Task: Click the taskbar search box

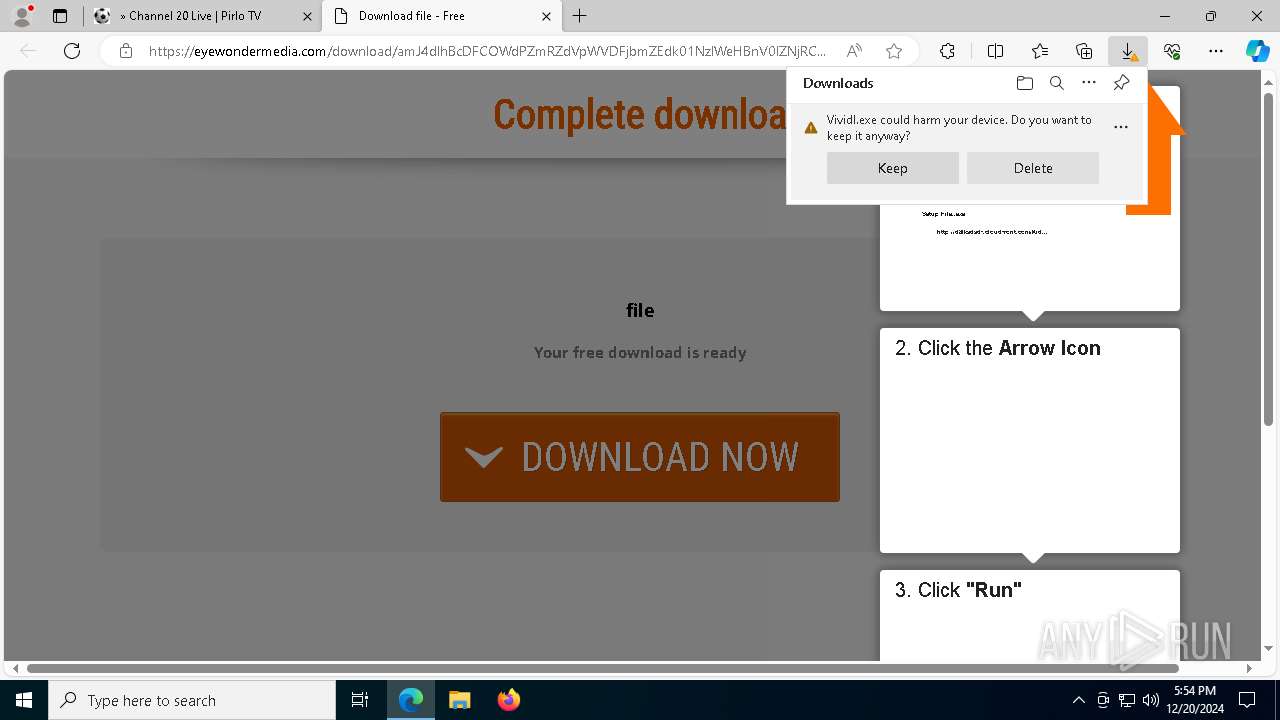Action: point(192,700)
